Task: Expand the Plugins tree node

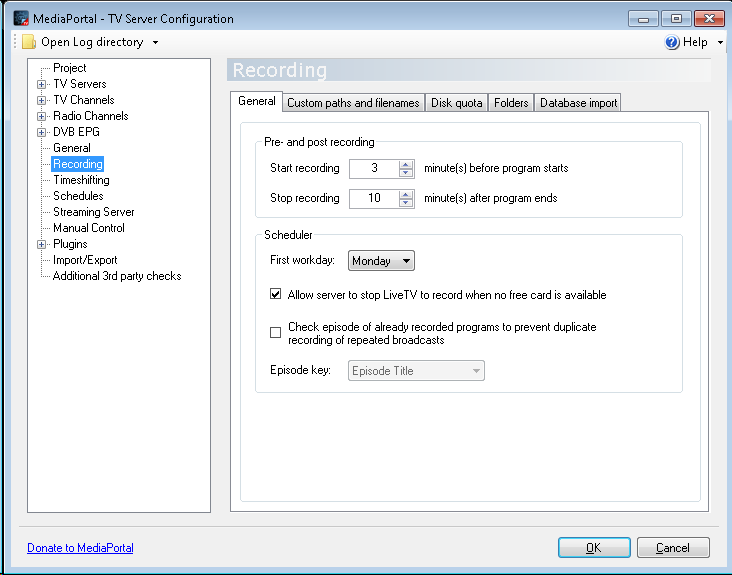Action: 42,245
